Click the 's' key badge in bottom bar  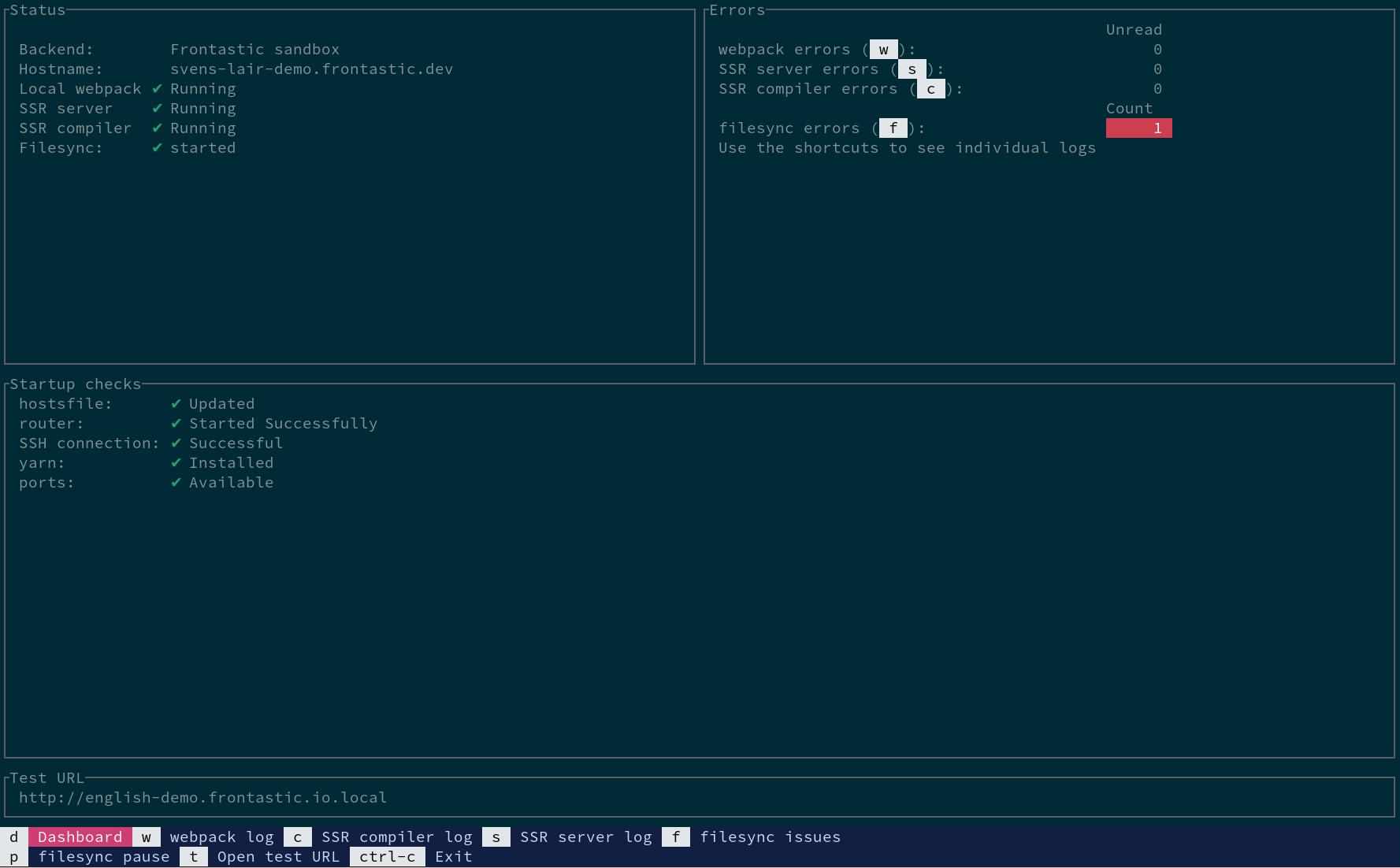tap(496, 836)
